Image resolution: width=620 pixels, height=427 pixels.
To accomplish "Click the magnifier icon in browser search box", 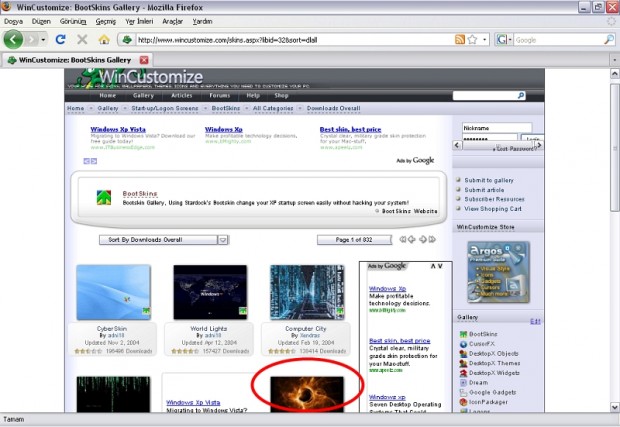I will 609,40.
